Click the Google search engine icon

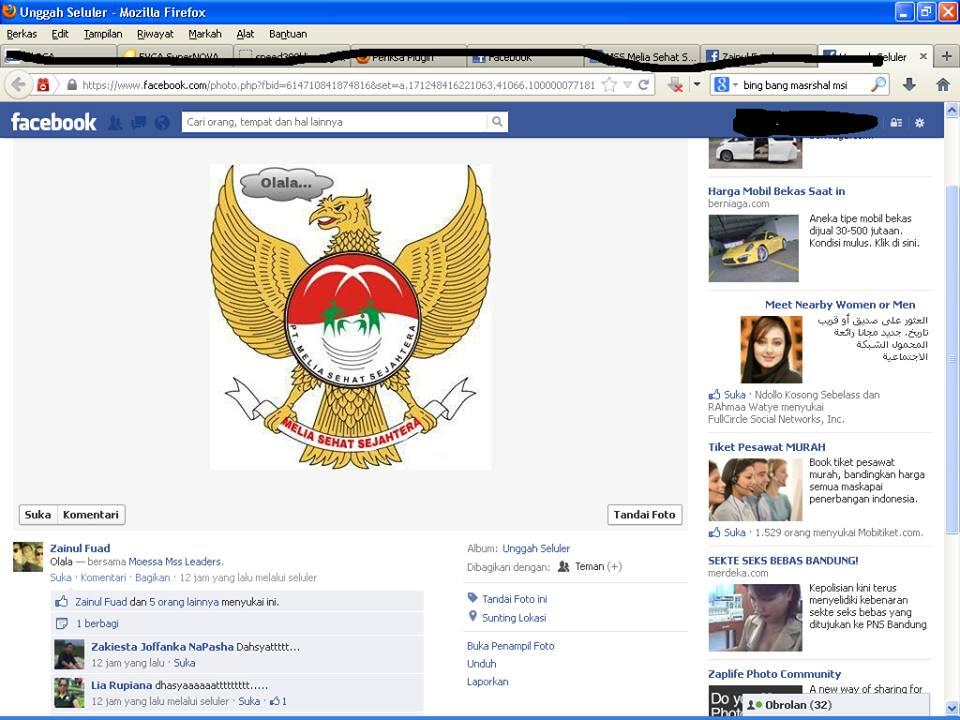point(721,85)
